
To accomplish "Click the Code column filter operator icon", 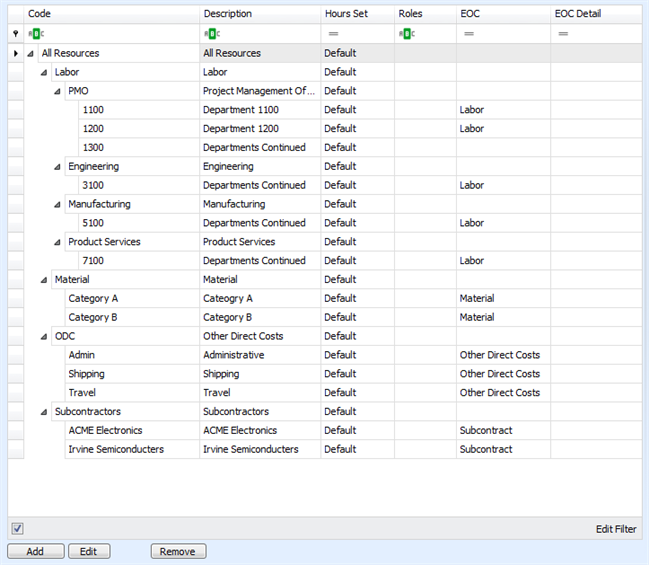I will pos(35,34).
